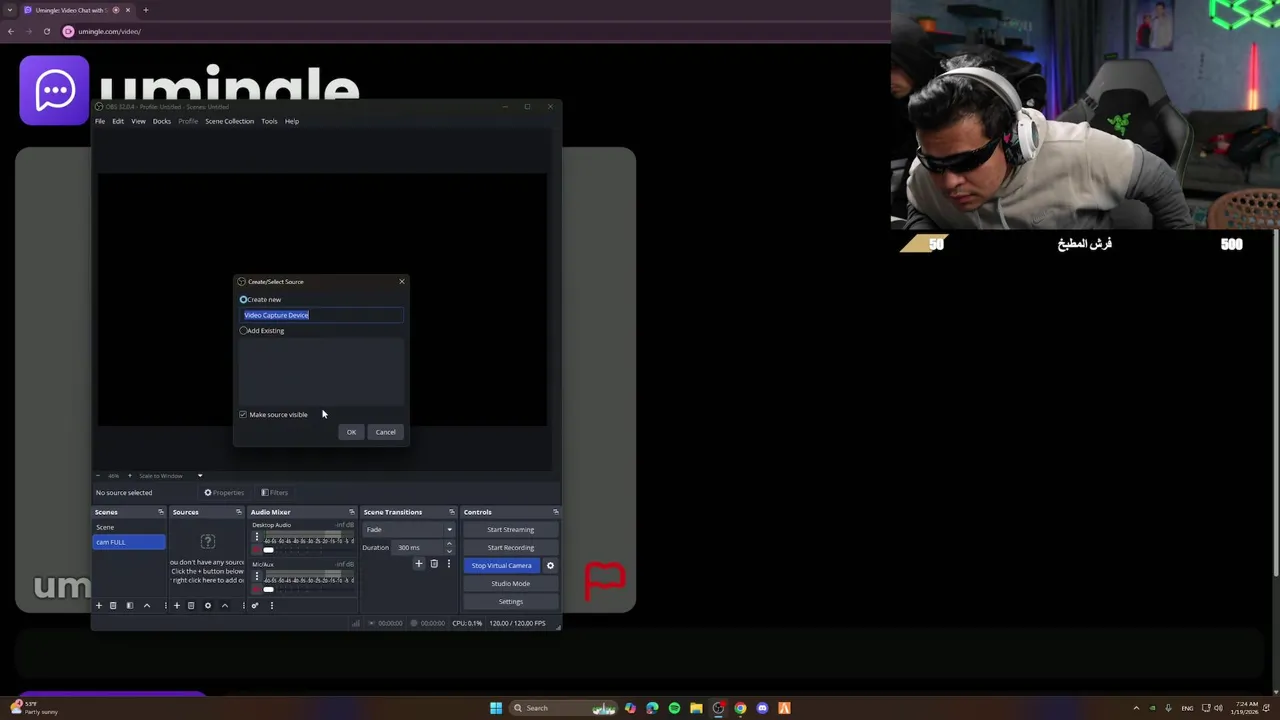Open File Explorer from the taskbar
The height and width of the screenshot is (720, 1280).
pos(696,708)
